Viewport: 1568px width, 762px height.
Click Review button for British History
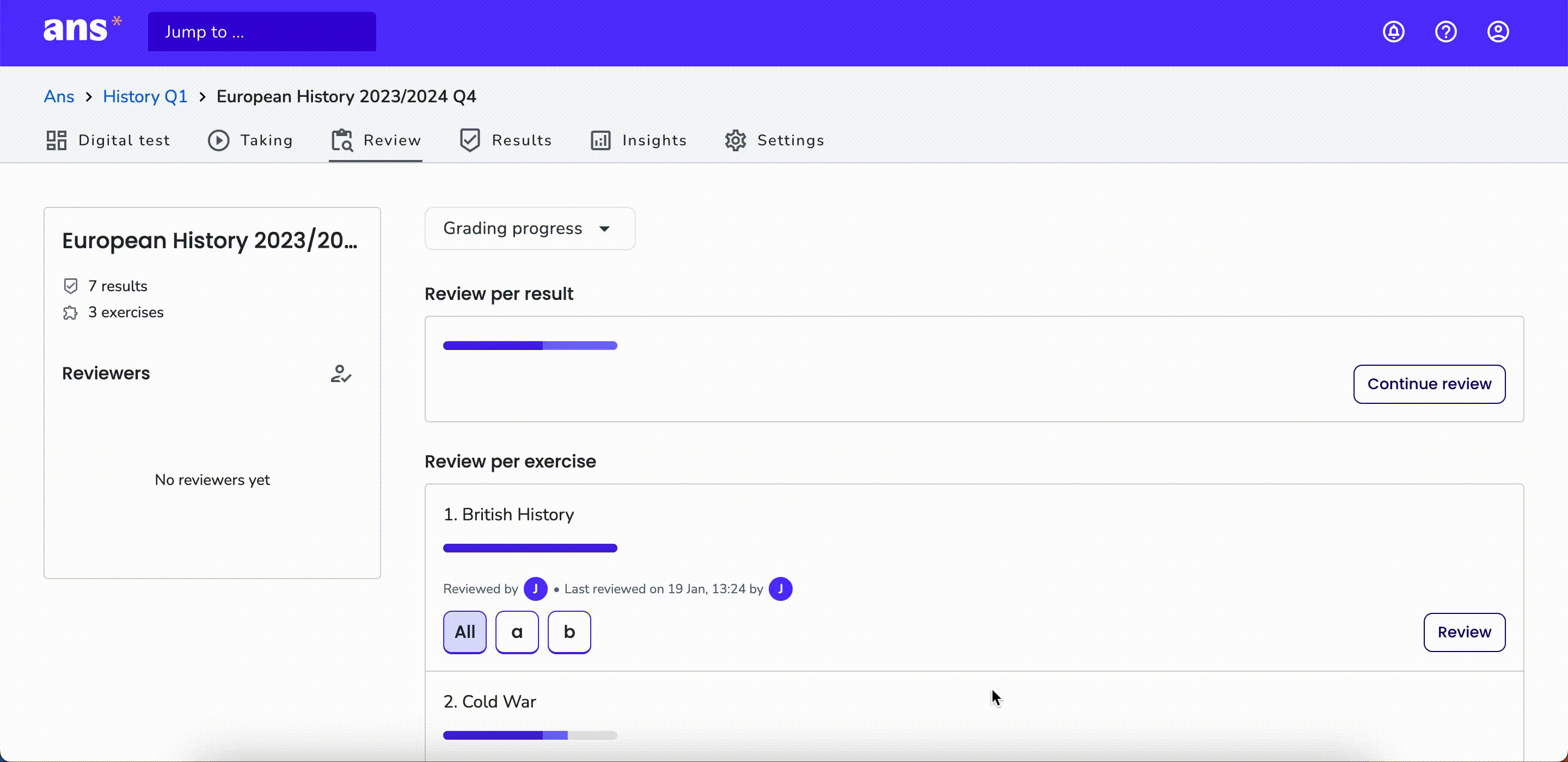(x=1465, y=632)
